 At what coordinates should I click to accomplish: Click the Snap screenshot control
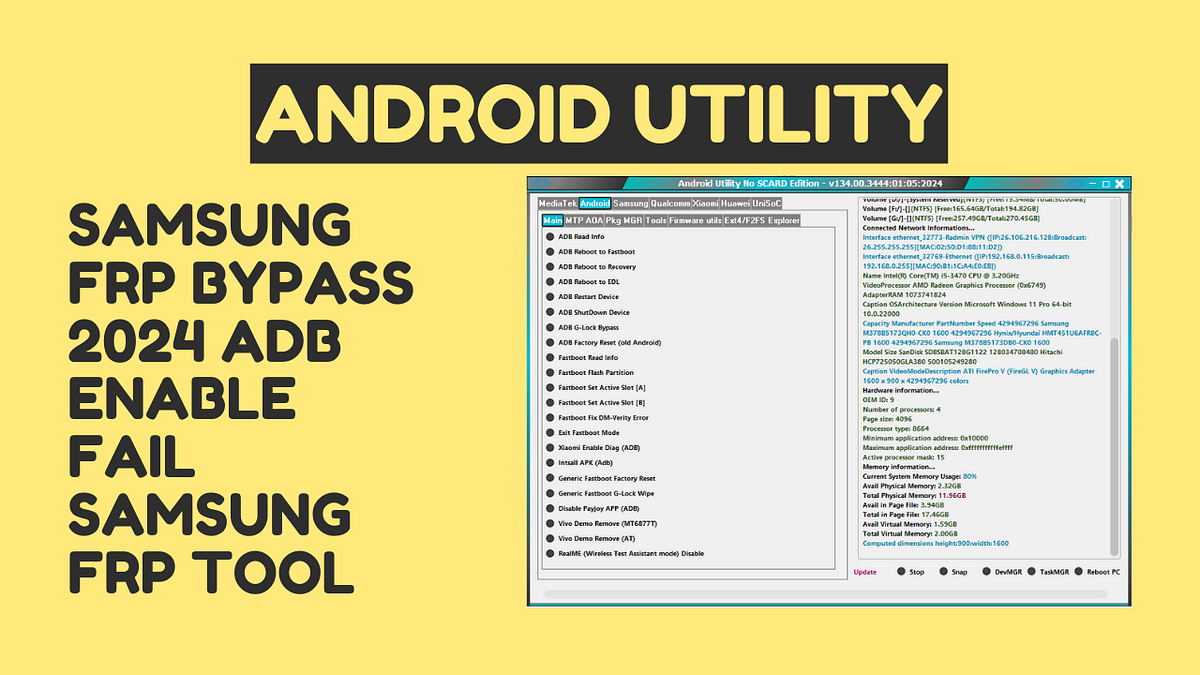(x=957, y=571)
